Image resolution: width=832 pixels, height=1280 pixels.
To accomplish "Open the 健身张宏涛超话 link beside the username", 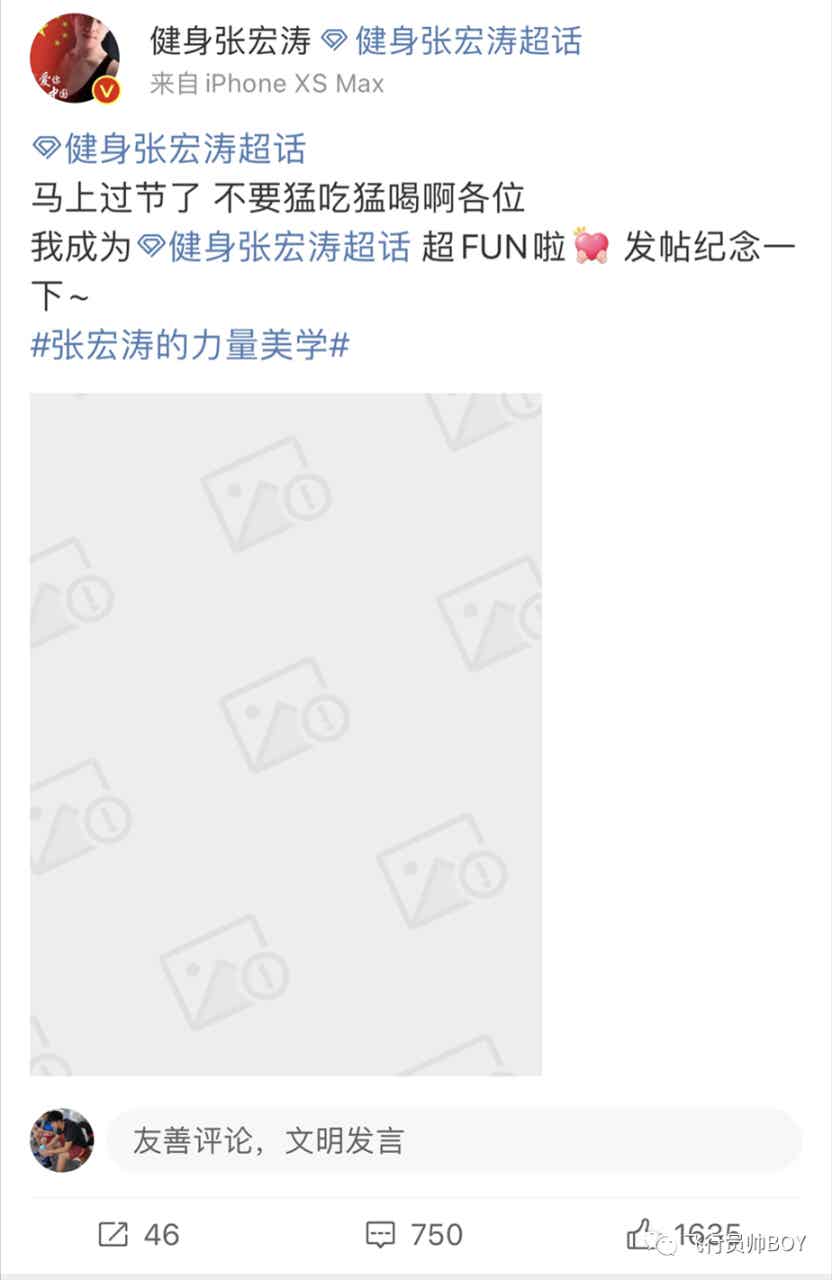I will click(468, 40).
